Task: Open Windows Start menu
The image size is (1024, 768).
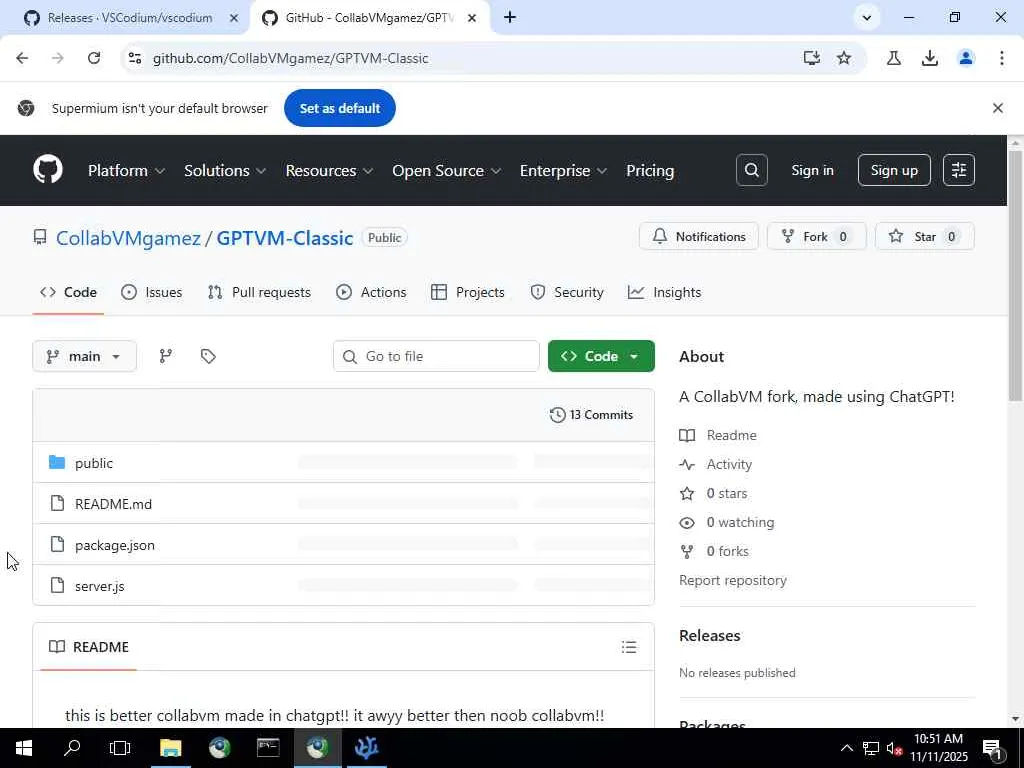Action: [24, 748]
